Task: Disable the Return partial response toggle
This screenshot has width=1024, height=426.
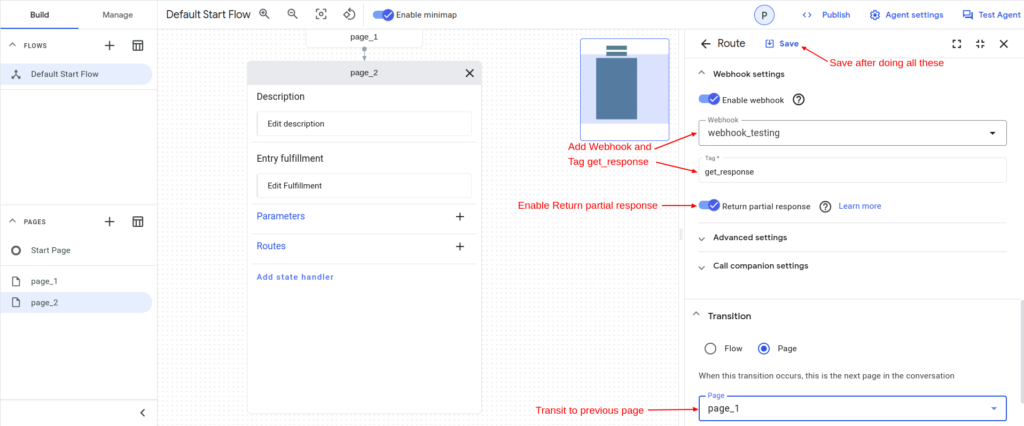Action: coord(709,206)
